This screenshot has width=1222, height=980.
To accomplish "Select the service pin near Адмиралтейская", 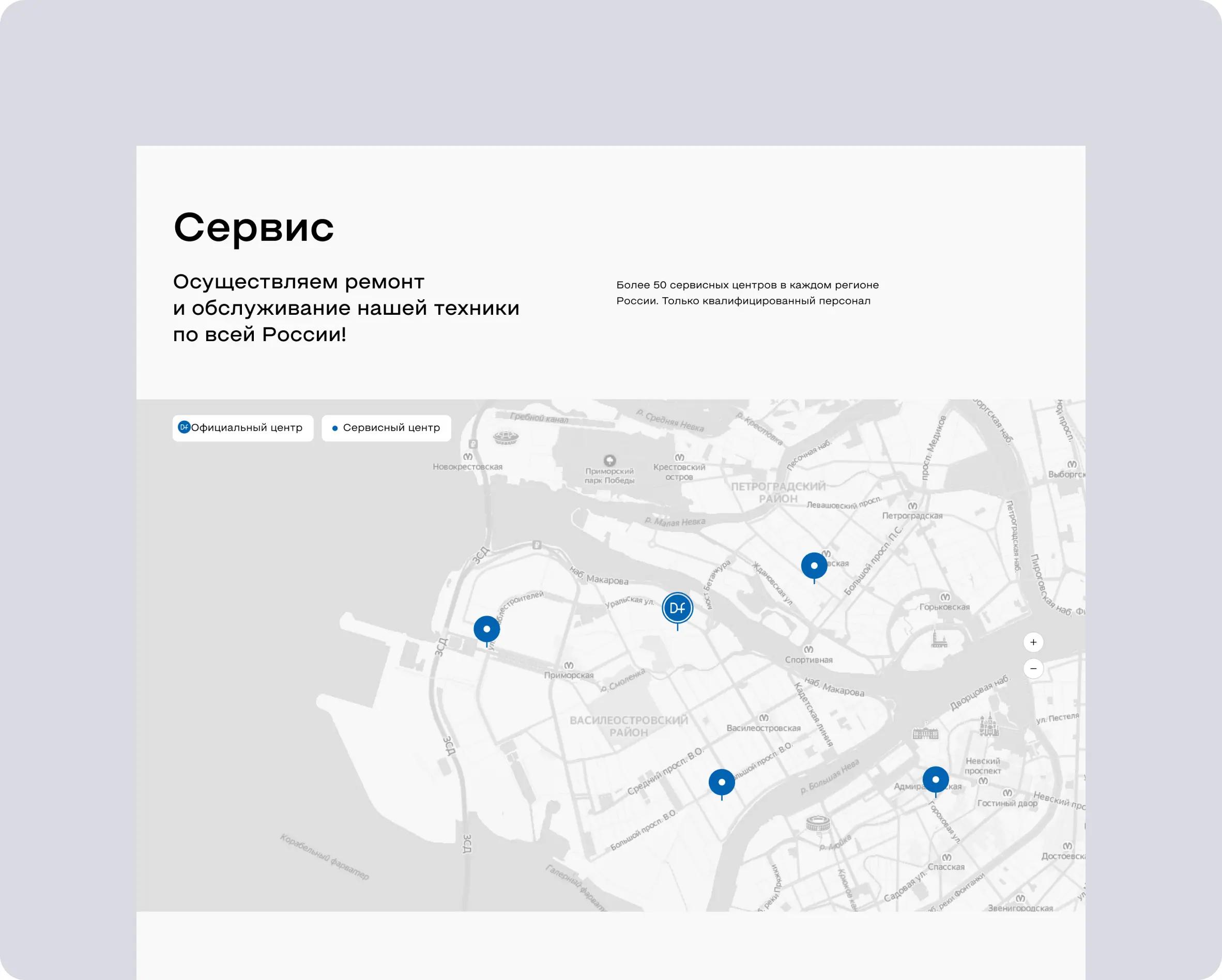I will tap(936, 780).
